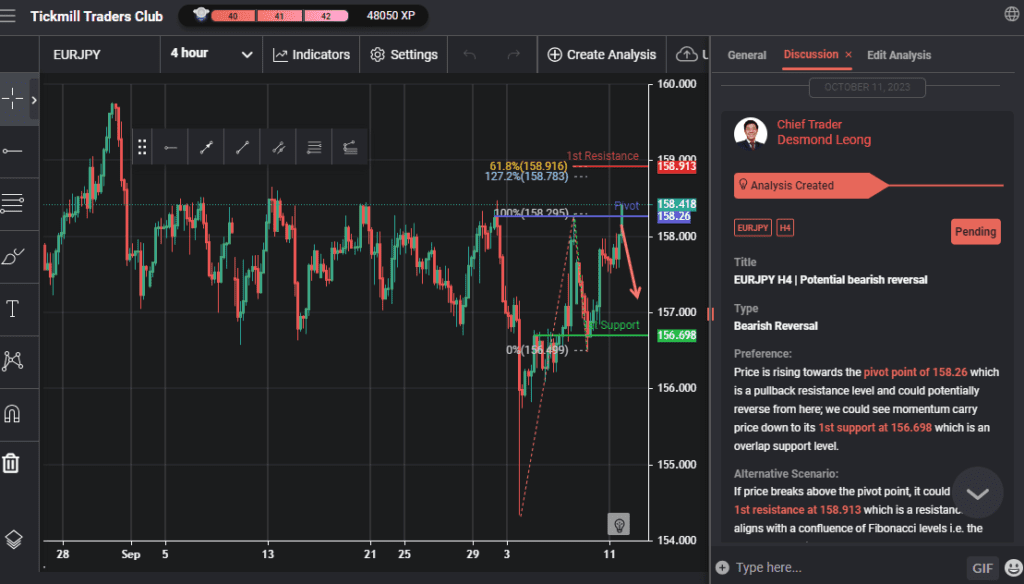Click the panel resize handle
This screenshot has width=1024, height=584.
[x=711, y=314]
